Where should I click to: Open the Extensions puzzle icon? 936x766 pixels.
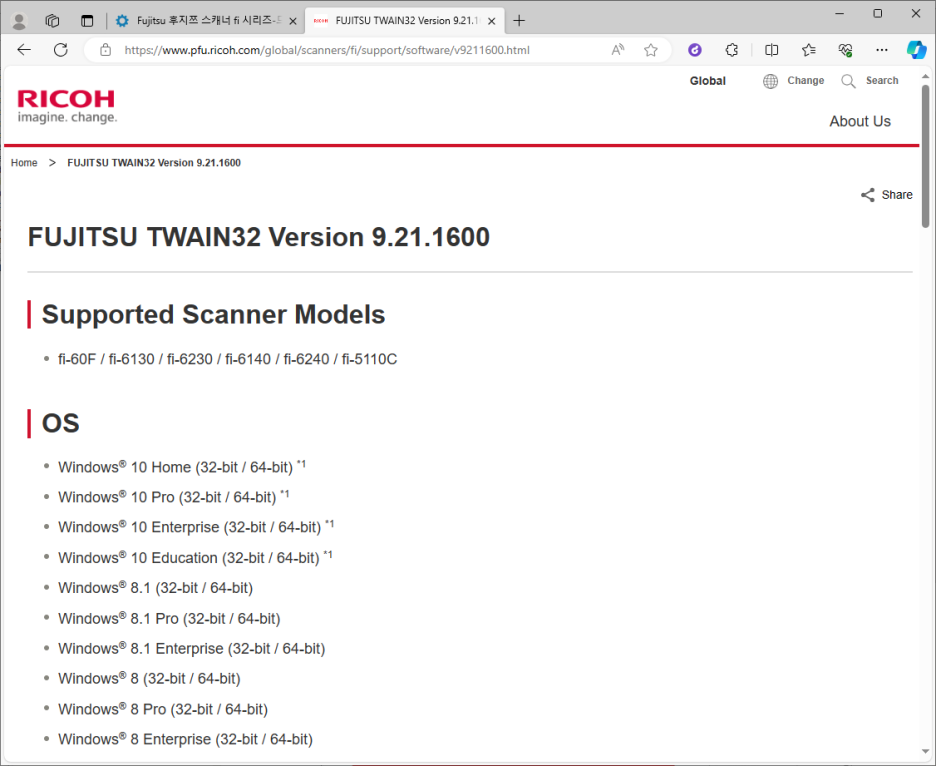[x=732, y=50]
